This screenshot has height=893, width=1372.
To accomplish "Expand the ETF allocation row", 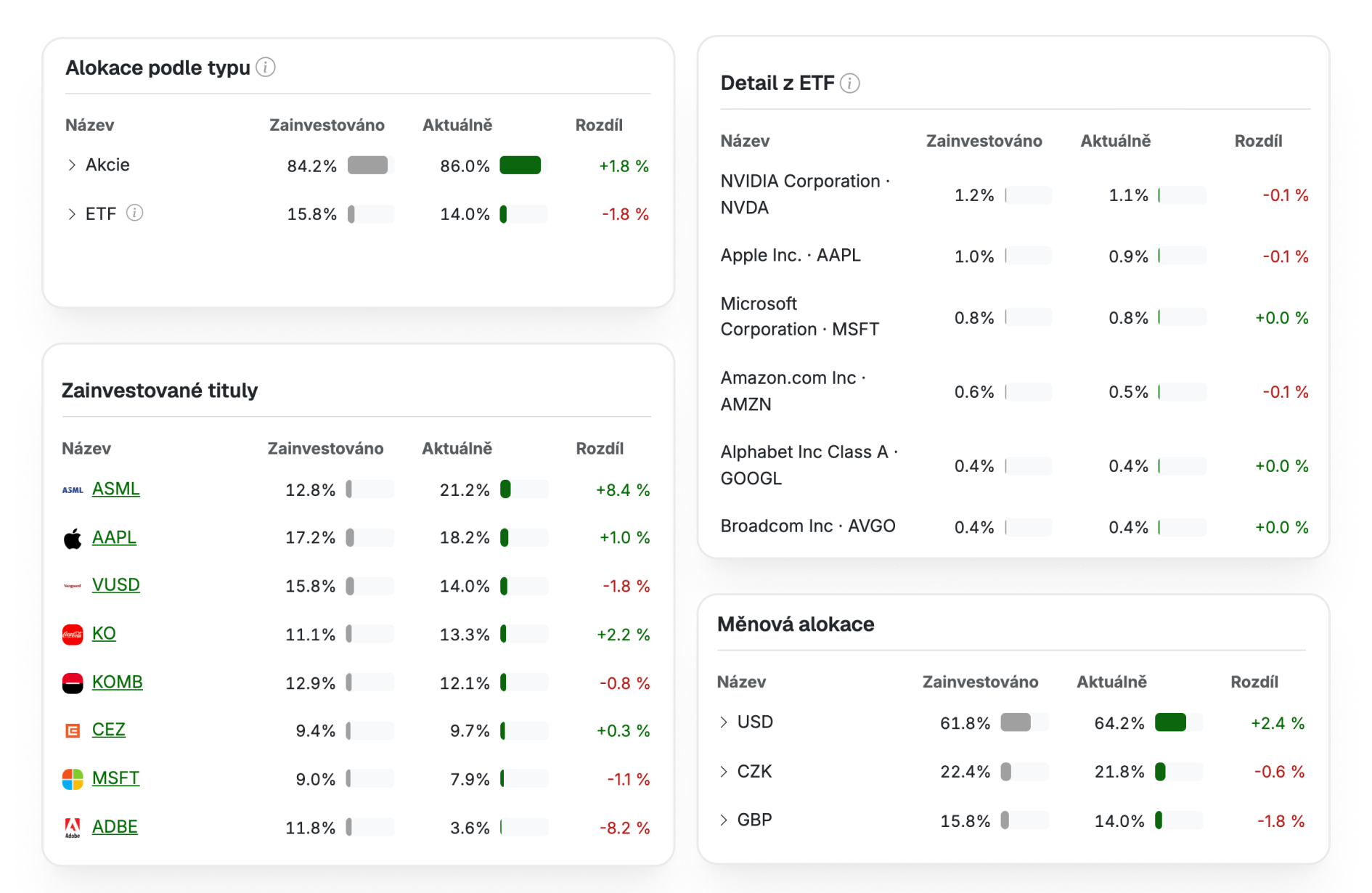I will pos(72,213).
